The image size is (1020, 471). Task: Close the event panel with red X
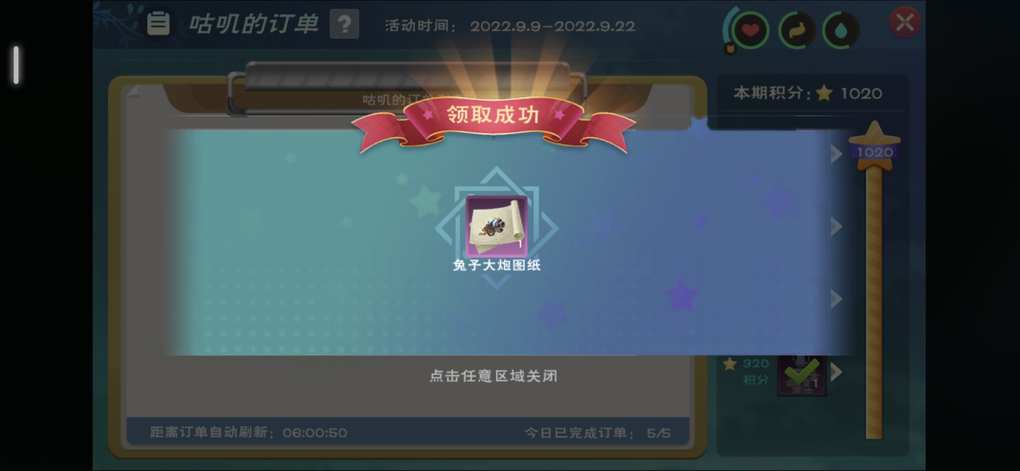click(904, 23)
